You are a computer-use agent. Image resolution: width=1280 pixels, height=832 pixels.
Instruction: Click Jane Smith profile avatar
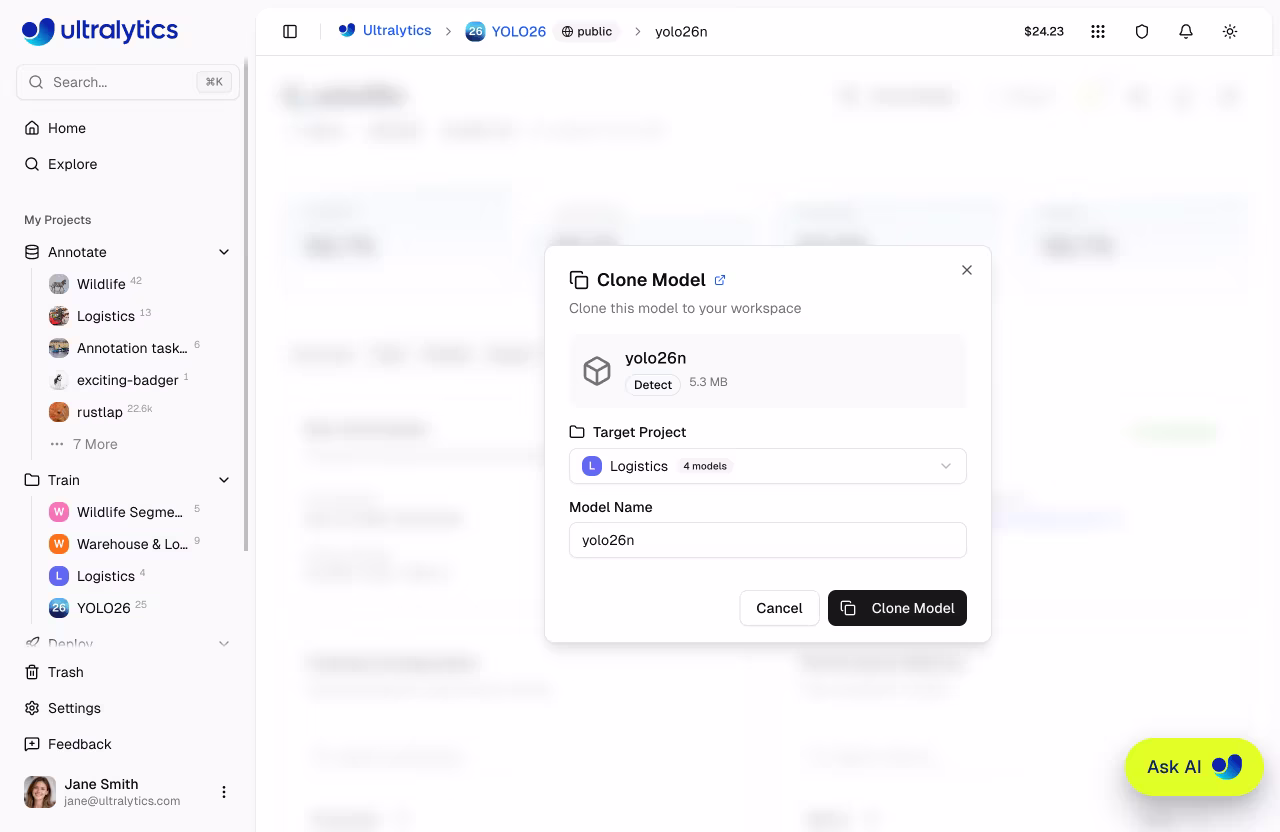40,792
